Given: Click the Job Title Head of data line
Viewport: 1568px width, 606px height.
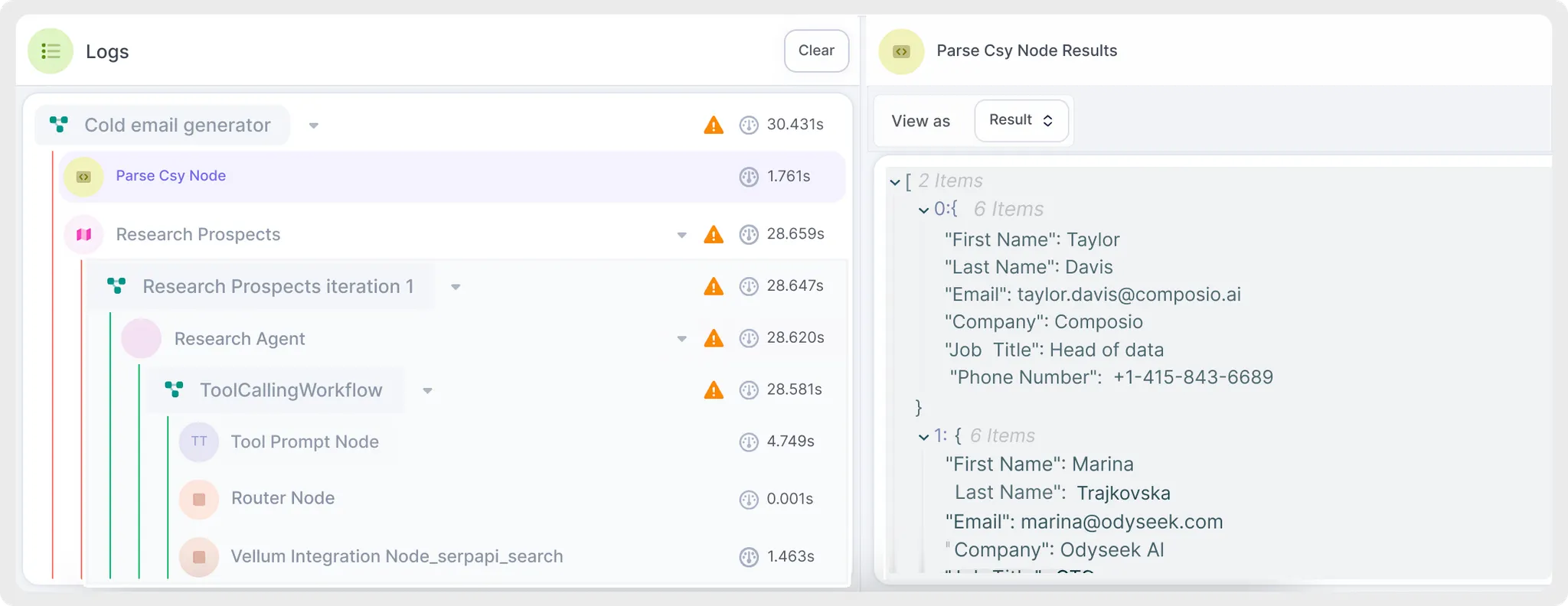Looking at the screenshot, I should tap(1053, 350).
